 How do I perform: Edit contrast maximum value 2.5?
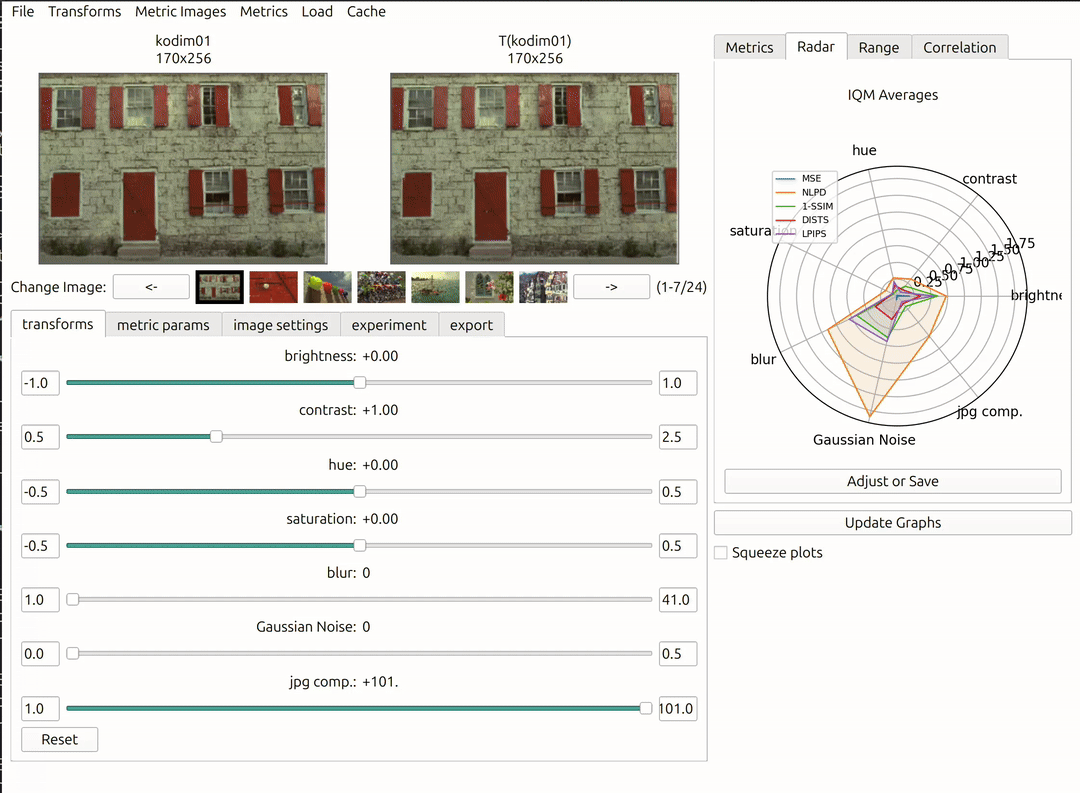tap(678, 437)
